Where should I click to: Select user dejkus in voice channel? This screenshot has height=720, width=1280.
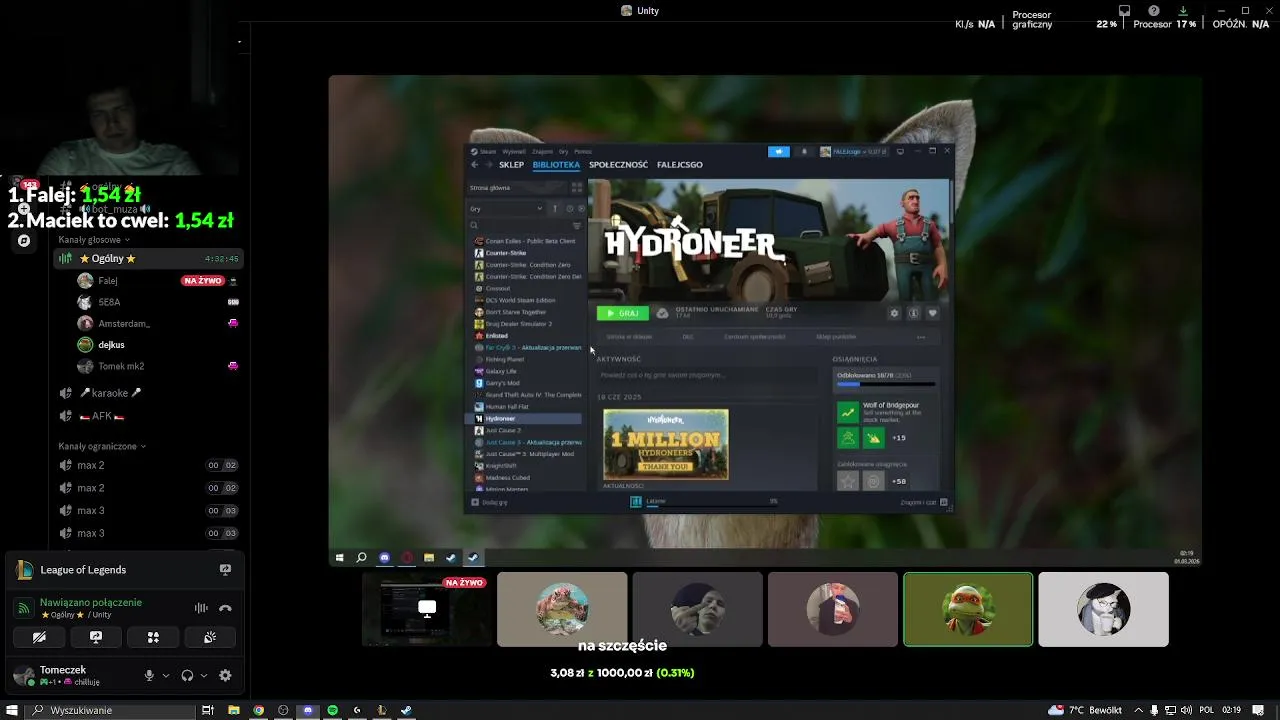click(111, 345)
